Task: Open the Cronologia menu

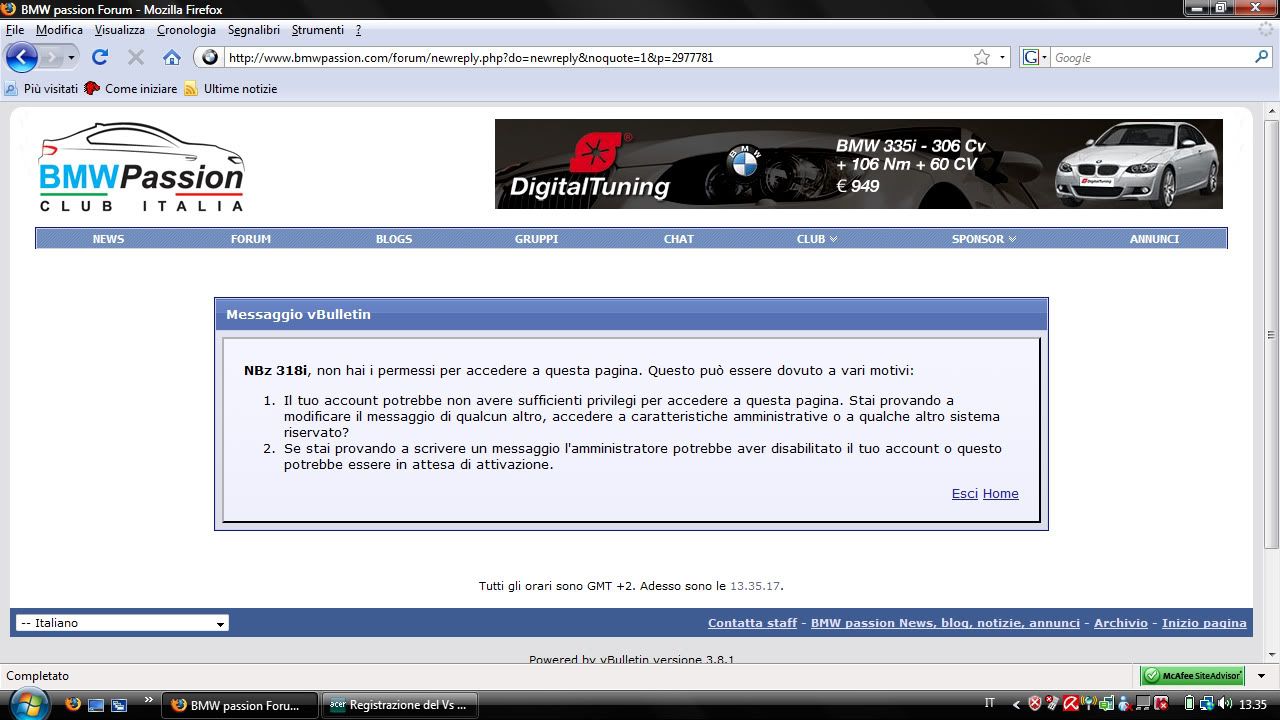Action: (186, 30)
